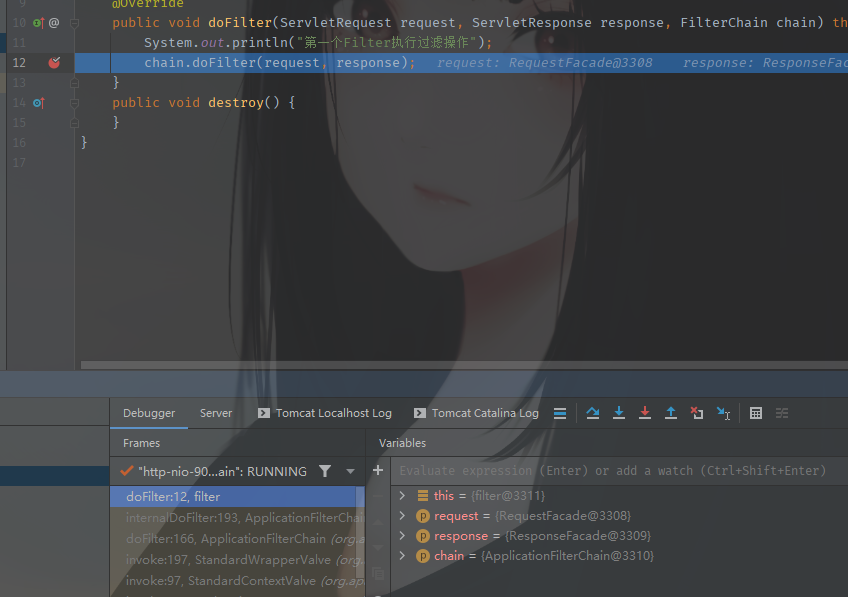Expand the 'this' variable node
The width and height of the screenshot is (848, 597).
(402, 495)
